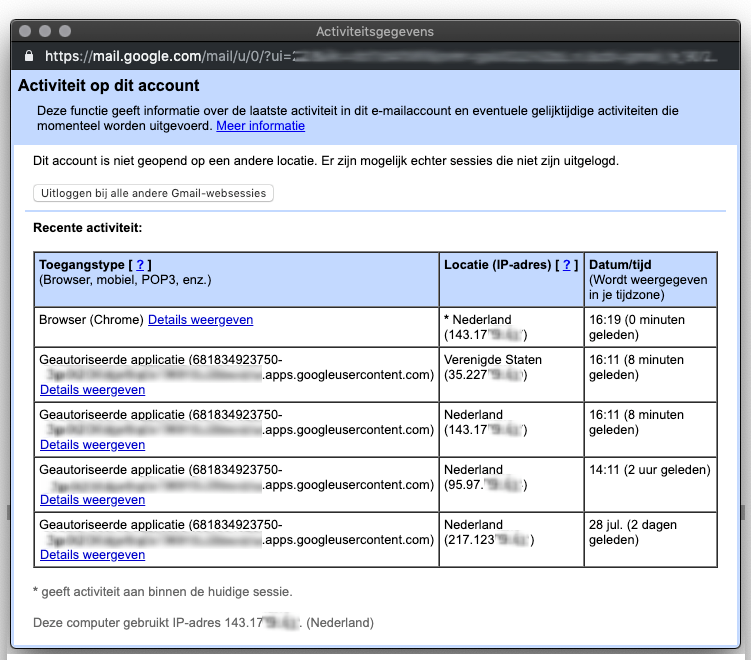Open 'Details weergeven' for the Verenigde Staten entry

92,390
